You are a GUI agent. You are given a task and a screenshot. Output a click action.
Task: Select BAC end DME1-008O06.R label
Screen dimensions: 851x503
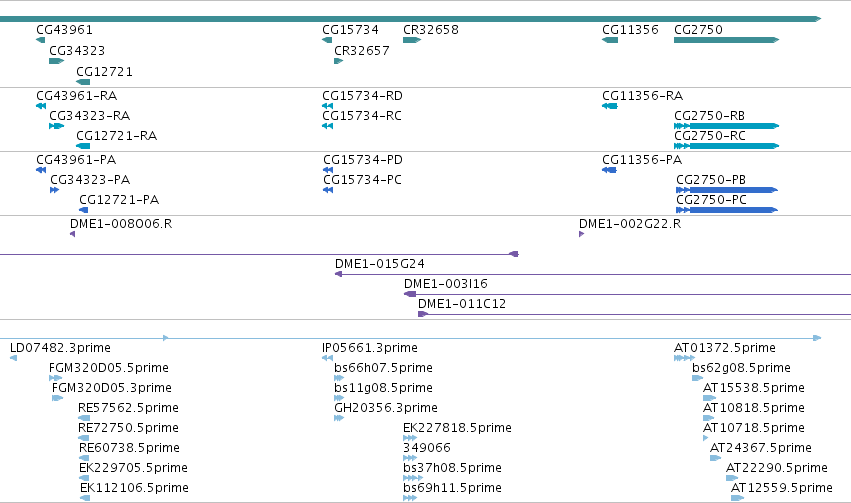[x=121, y=224]
